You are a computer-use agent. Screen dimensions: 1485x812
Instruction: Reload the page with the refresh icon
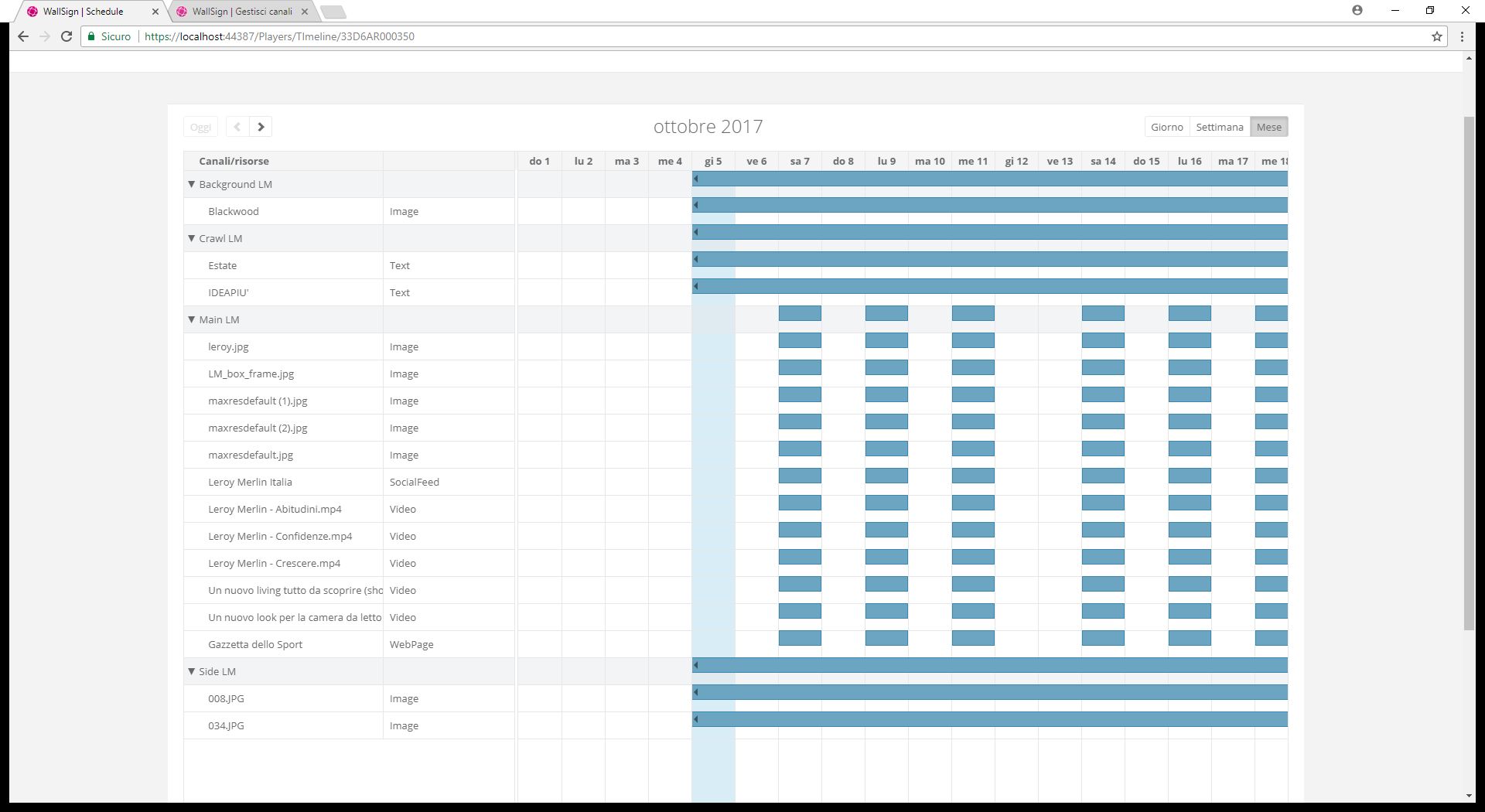tap(68, 36)
